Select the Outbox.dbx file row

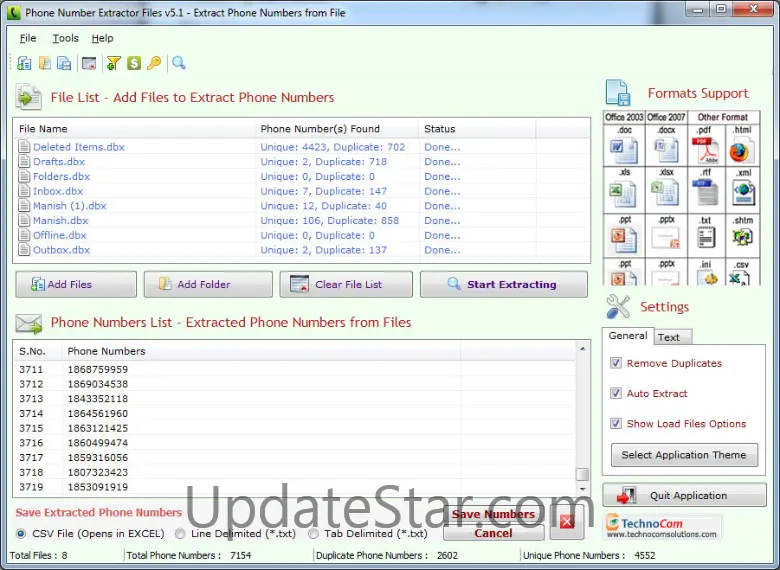tap(301, 250)
